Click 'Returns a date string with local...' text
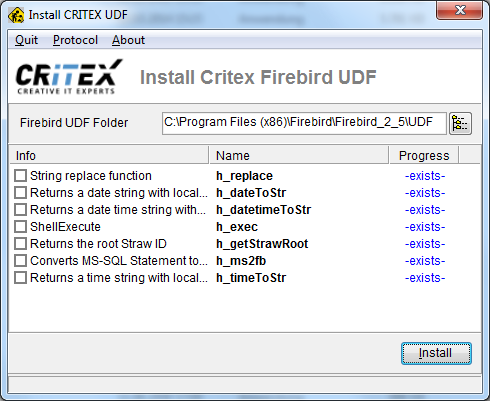The width and height of the screenshot is (490, 401). [119, 193]
